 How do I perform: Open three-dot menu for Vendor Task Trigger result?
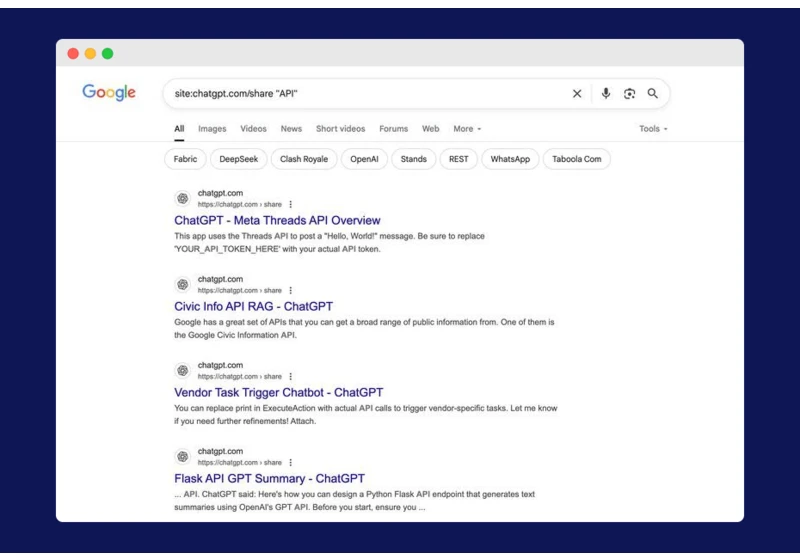pyautogui.click(x=290, y=376)
